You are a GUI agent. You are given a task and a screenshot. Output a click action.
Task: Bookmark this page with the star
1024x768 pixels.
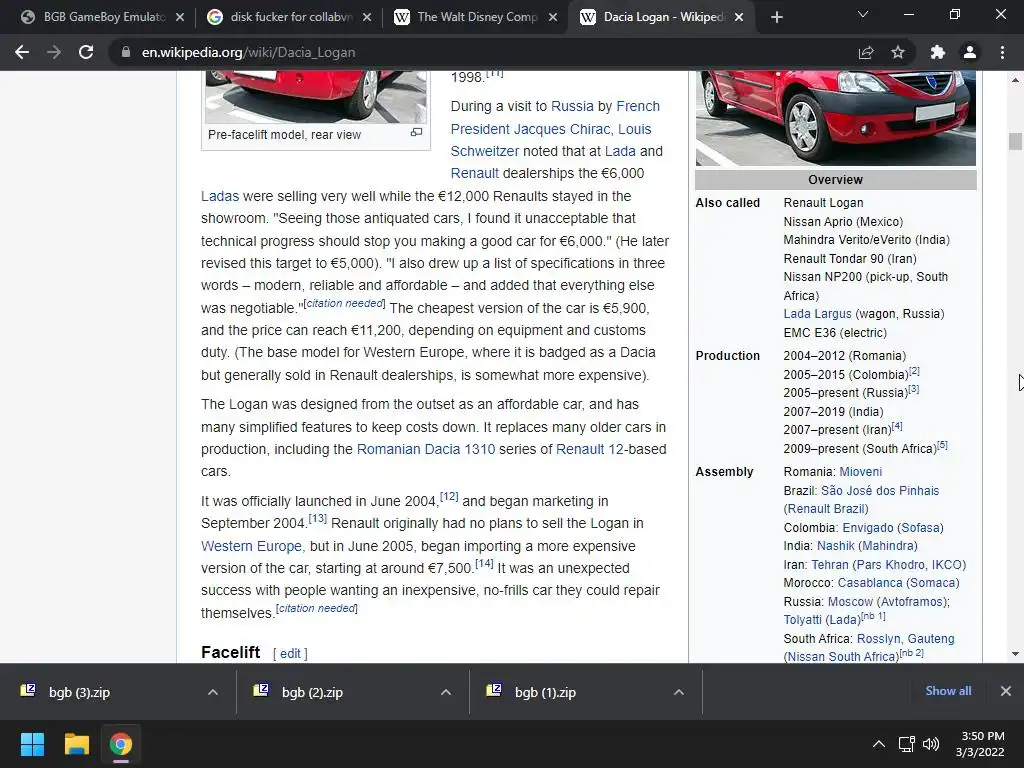(898, 52)
